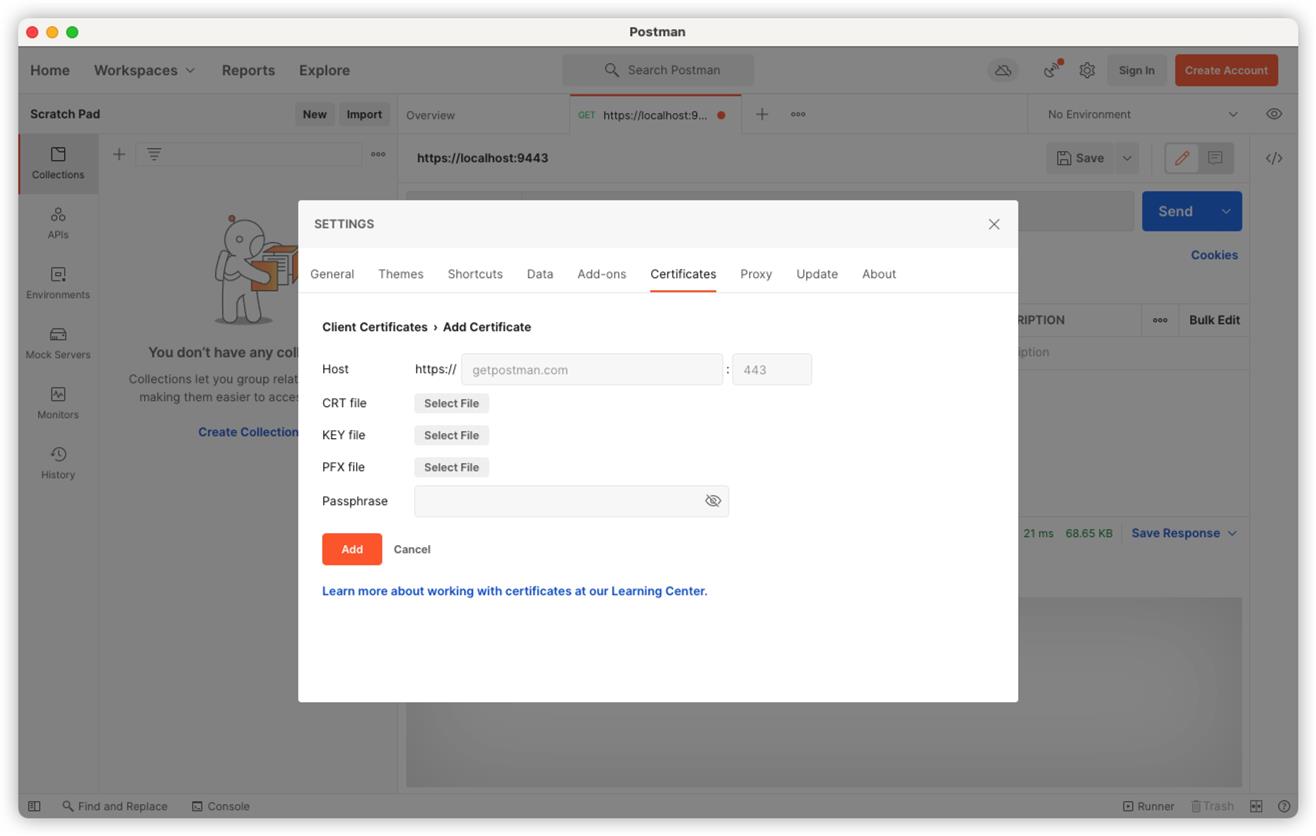Viewport: 1316px width, 836px height.
Task: Go to Home in the top navigation
Action: pos(50,70)
